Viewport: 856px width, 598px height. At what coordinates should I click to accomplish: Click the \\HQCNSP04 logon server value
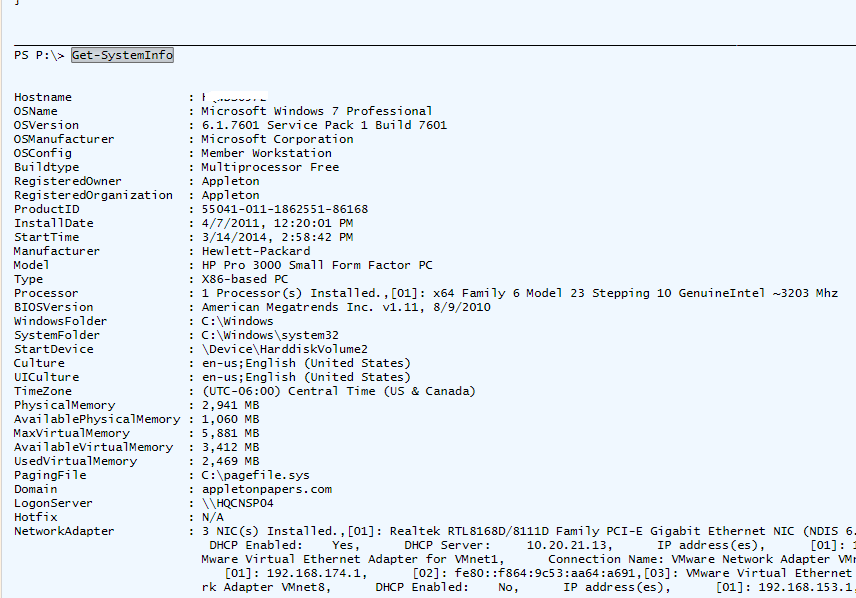click(237, 503)
